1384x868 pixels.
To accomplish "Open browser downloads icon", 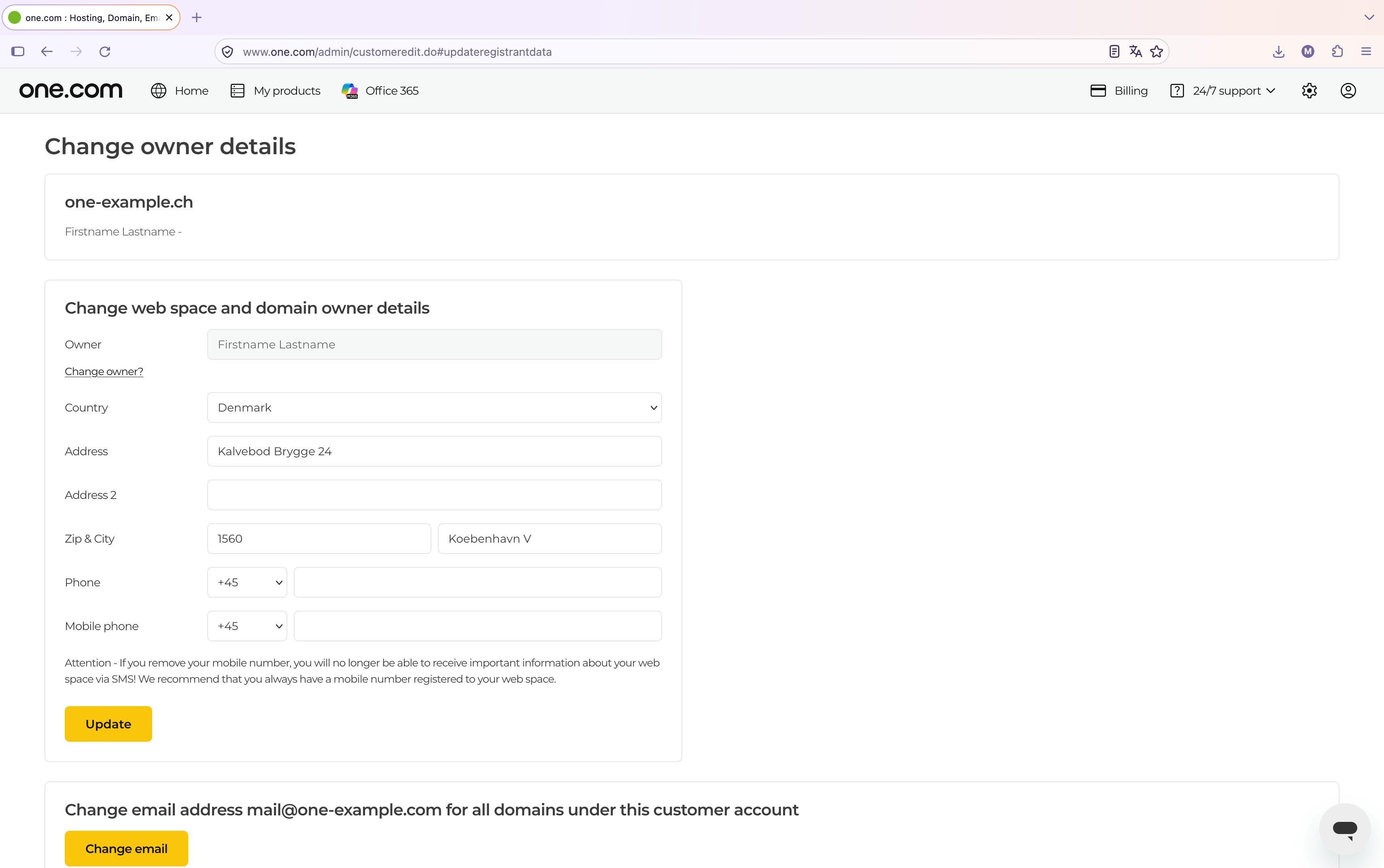I will click(x=1278, y=52).
